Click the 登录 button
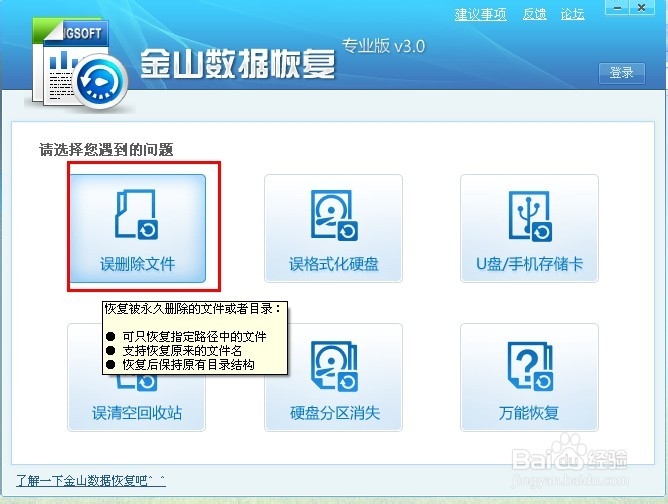The image size is (668, 504). 622,73
